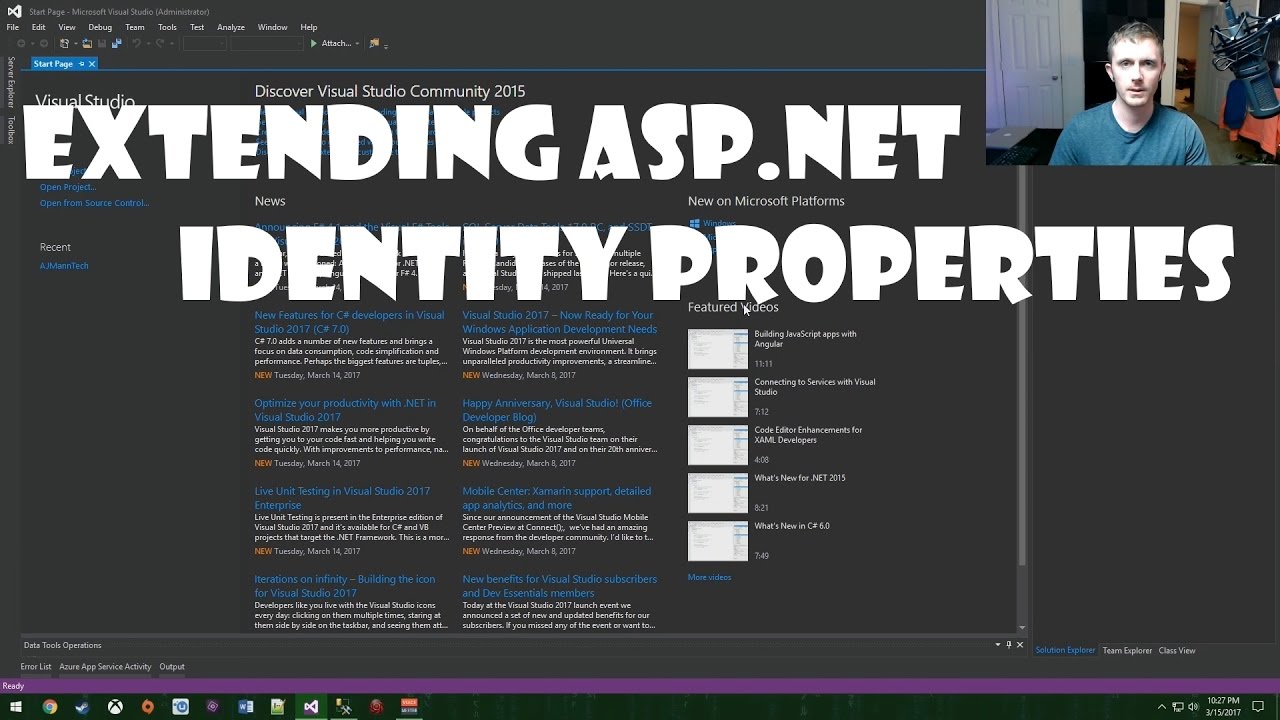The width and height of the screenshot is (1280, 720).
Task: Open New Features for C# developers article
Action: tap(349, 322)
